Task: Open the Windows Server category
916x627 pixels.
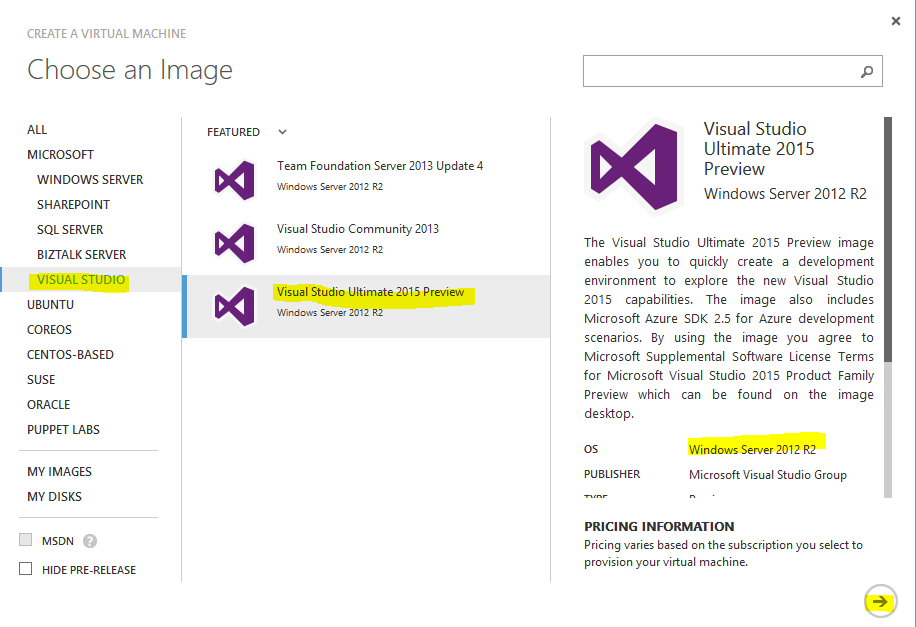Action: click(x=90, y=180)
